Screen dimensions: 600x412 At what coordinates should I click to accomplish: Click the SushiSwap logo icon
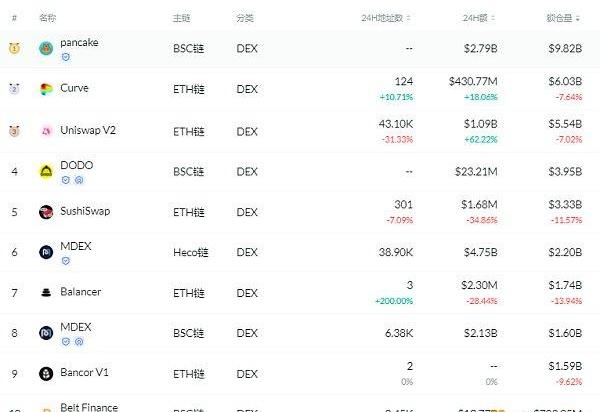pyautogui.click(x=46, y=212)
